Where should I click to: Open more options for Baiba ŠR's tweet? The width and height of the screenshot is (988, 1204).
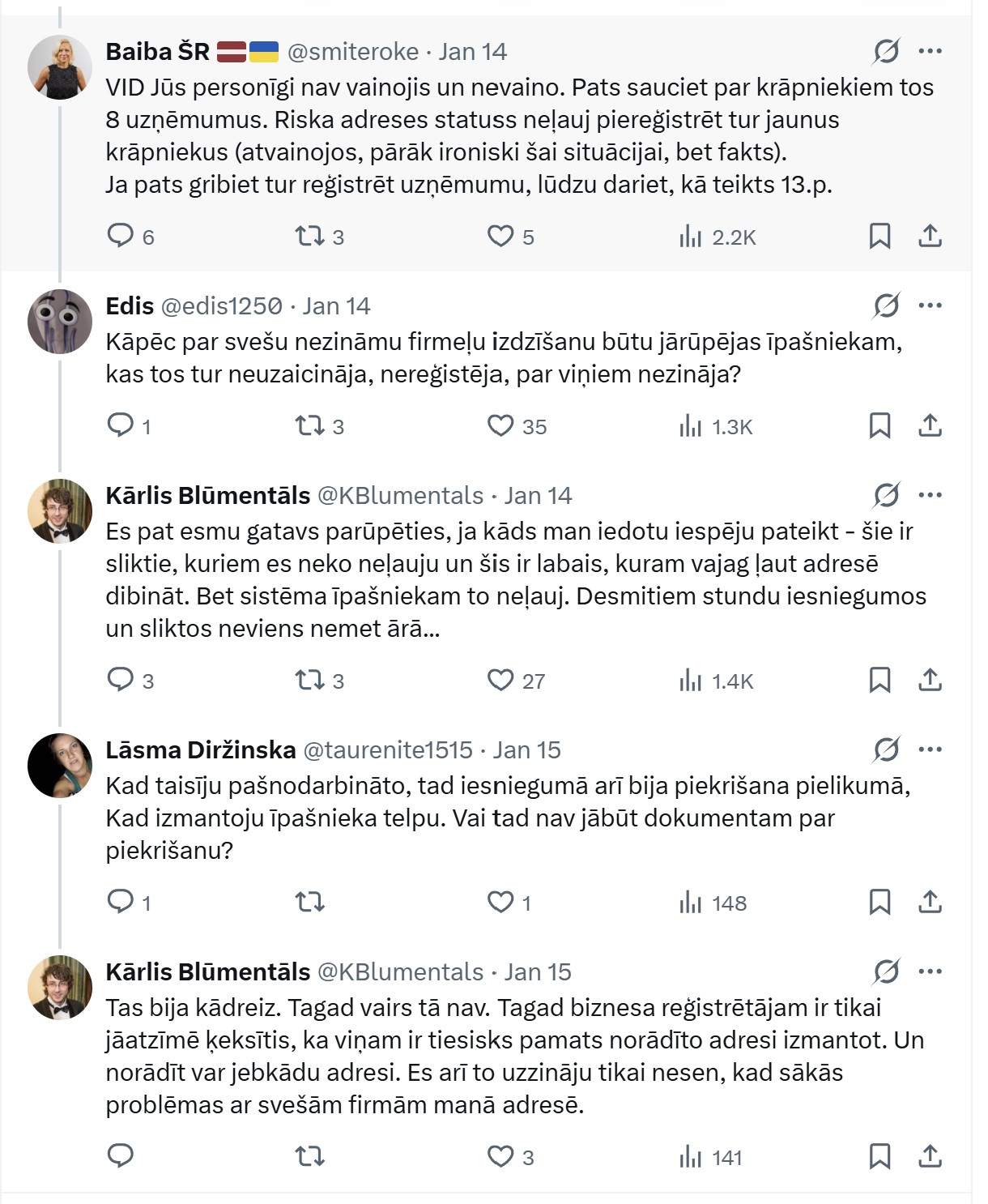tap(930, 51)
